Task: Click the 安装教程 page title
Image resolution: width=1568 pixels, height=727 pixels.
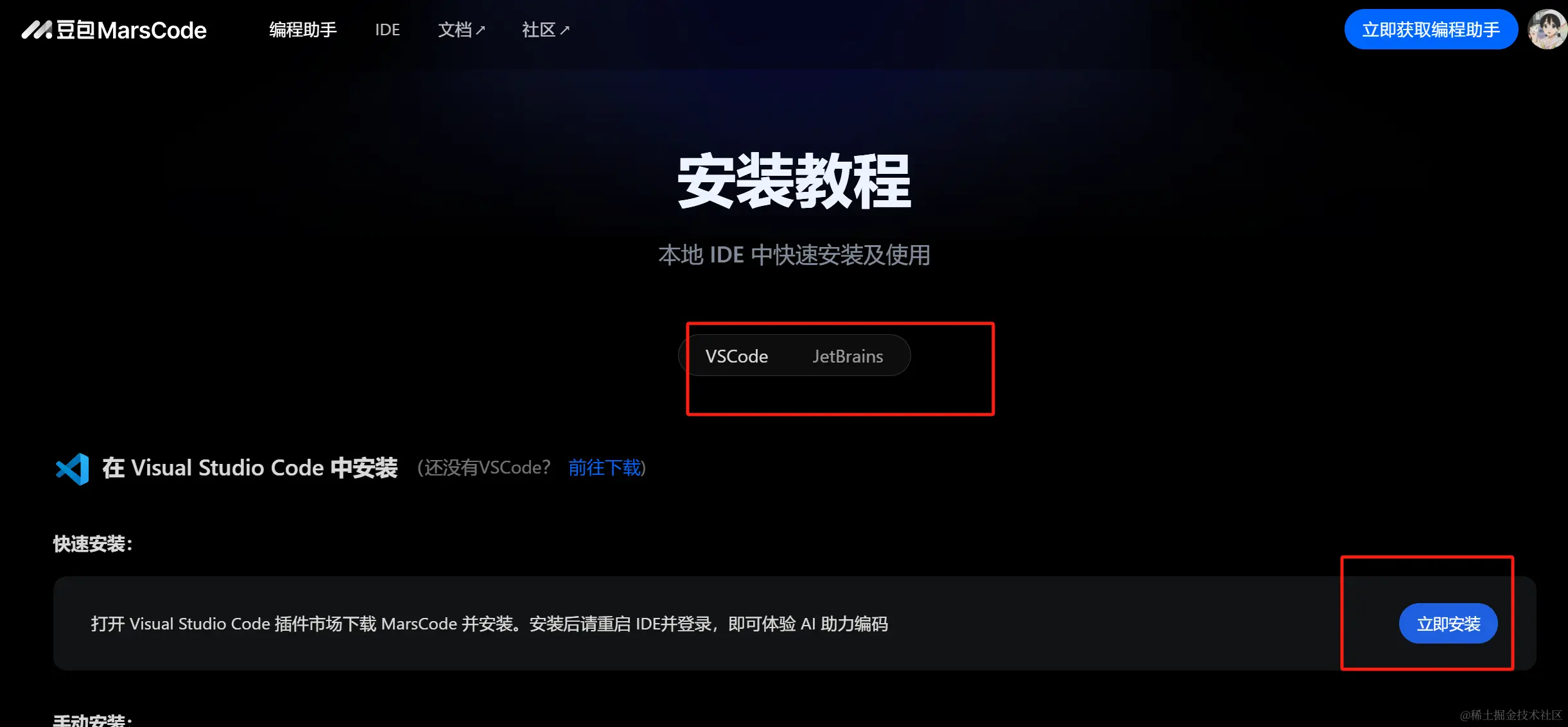Action: click(x=794, y=182)
